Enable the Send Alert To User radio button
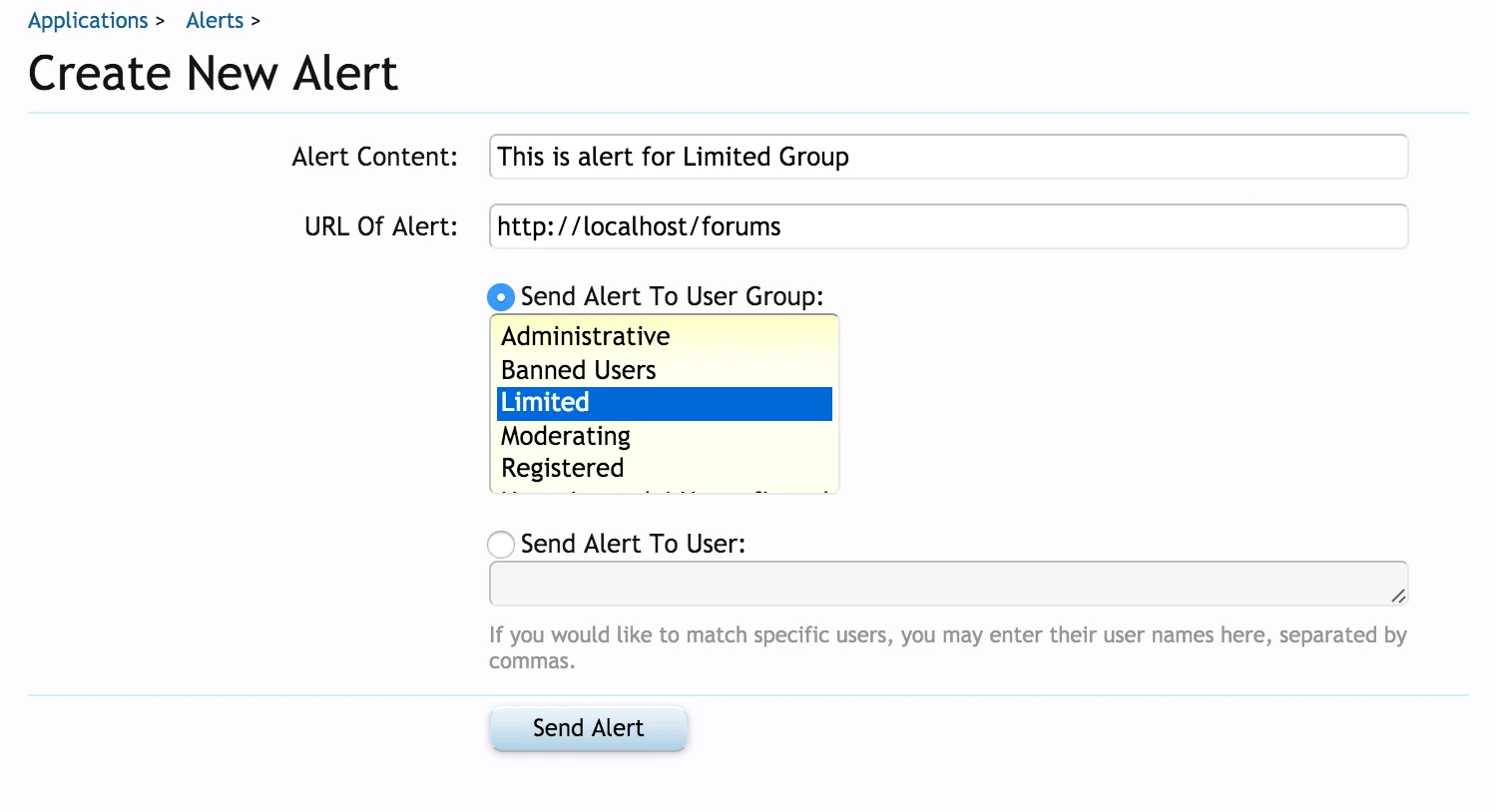This screenshot has height=812, width=1495. tap(501, 545)
